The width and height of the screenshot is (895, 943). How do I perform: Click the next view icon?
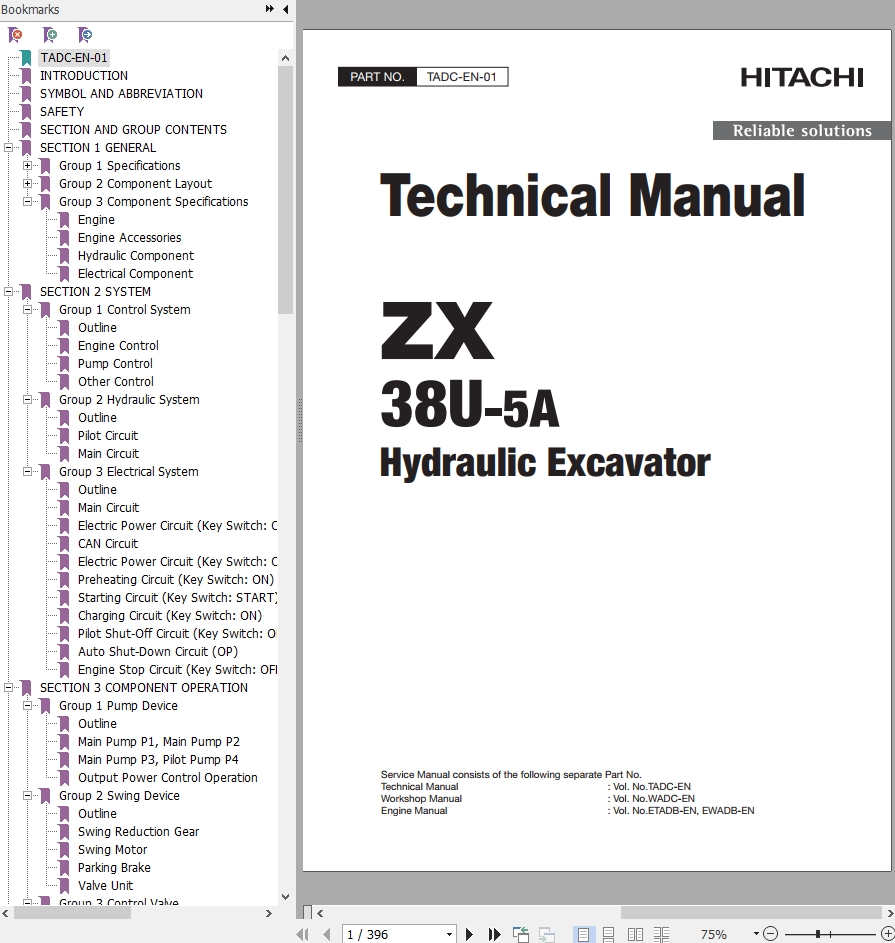547,934
